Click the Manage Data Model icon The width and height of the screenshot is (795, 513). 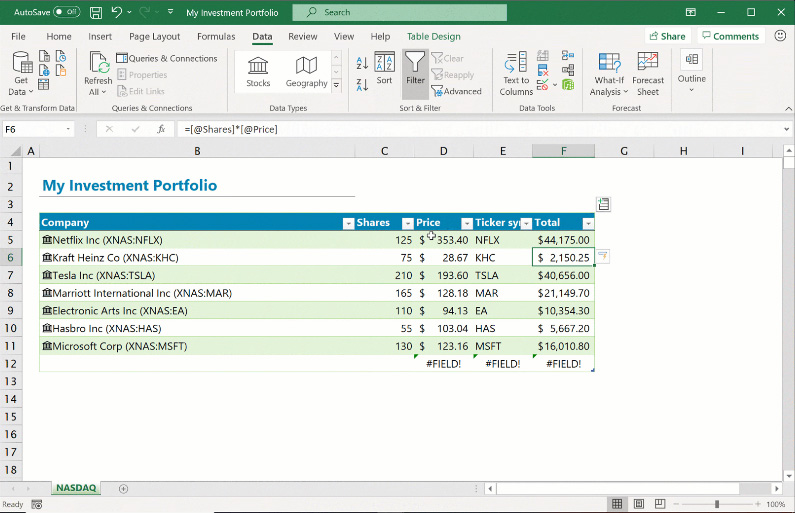click(x=568, y=85)
